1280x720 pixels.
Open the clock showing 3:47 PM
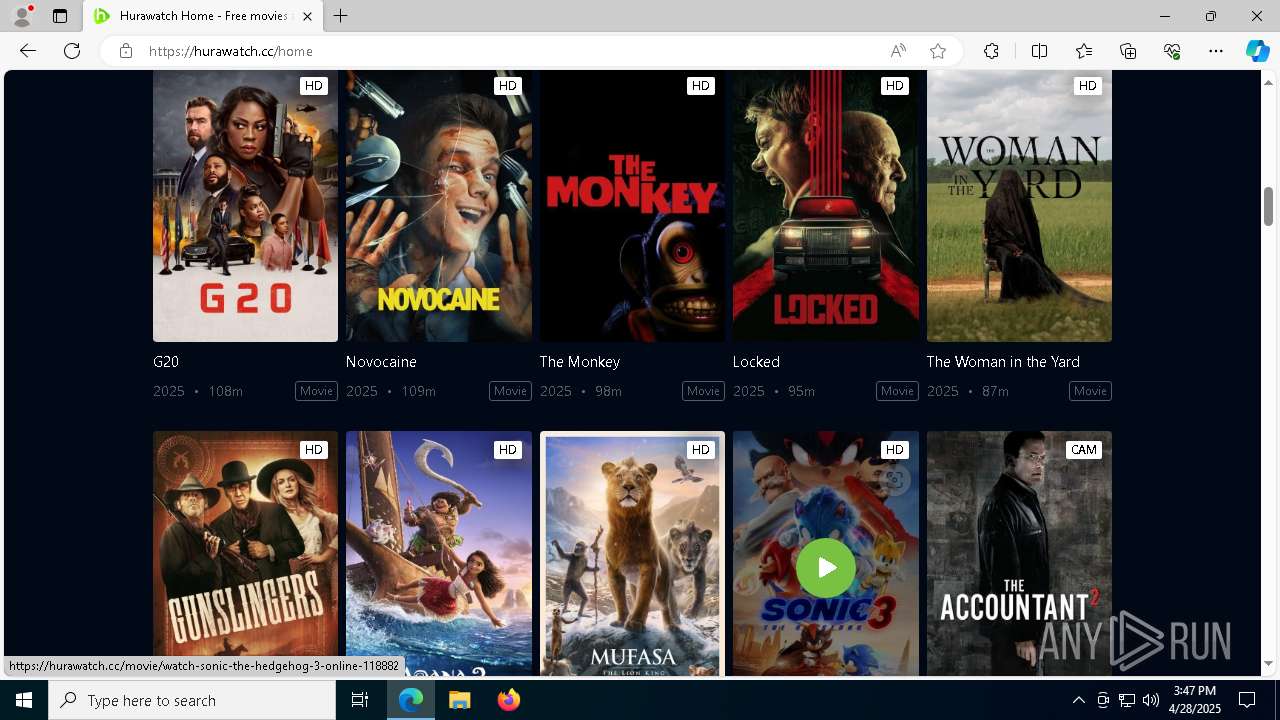coord(1195,700)
